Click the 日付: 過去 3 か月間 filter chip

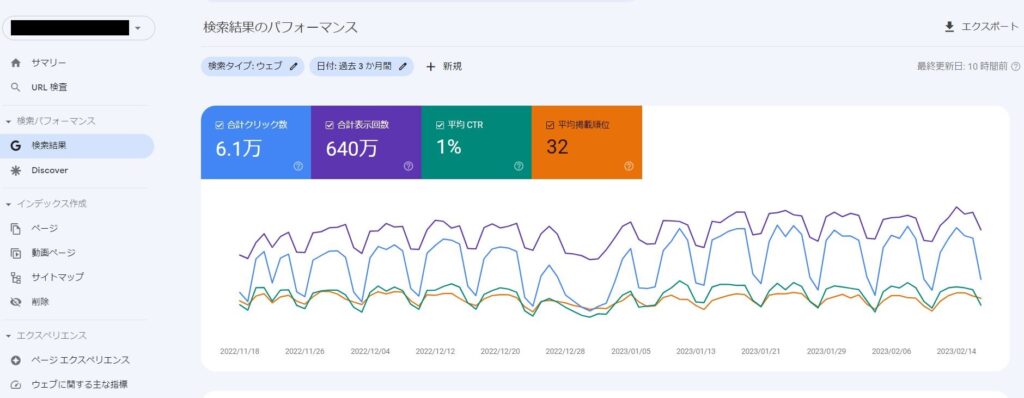(362, 66)
